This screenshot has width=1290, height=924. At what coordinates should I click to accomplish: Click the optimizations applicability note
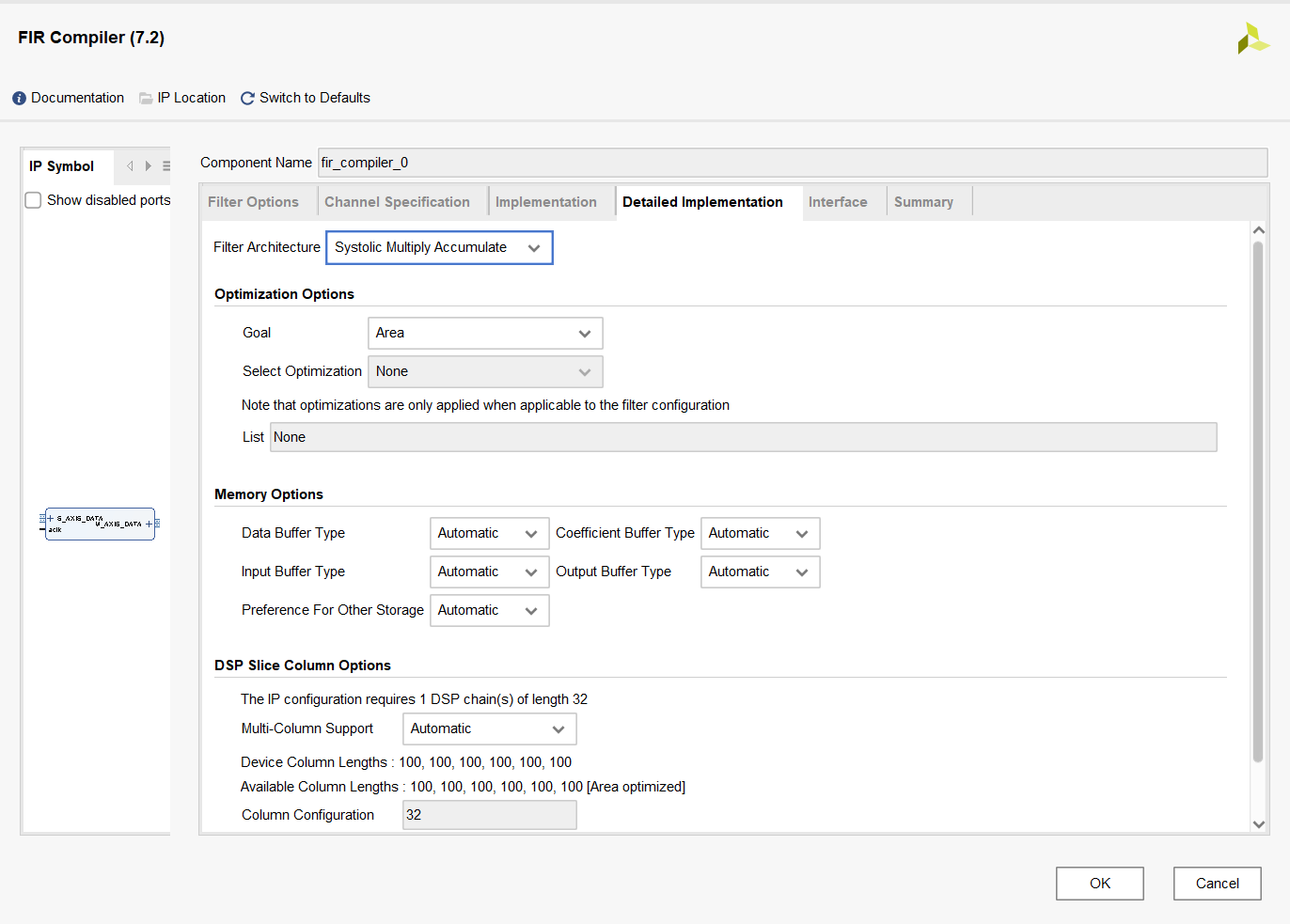click(x=485, y=405)
